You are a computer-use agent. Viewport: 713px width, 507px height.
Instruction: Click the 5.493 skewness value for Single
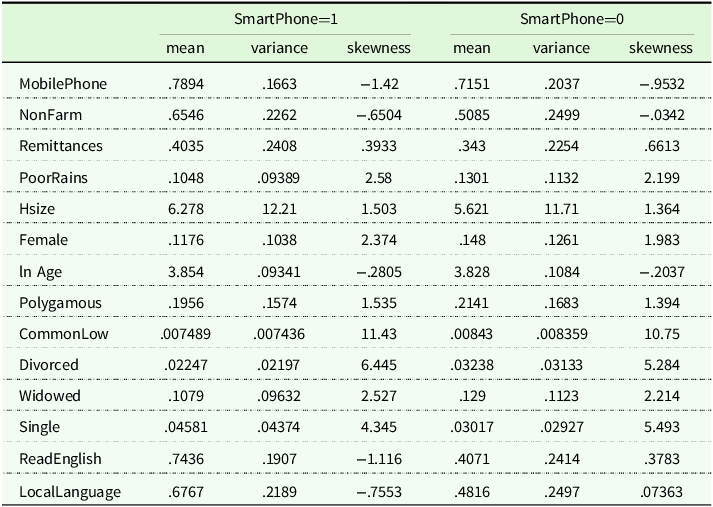click(662, 427)
